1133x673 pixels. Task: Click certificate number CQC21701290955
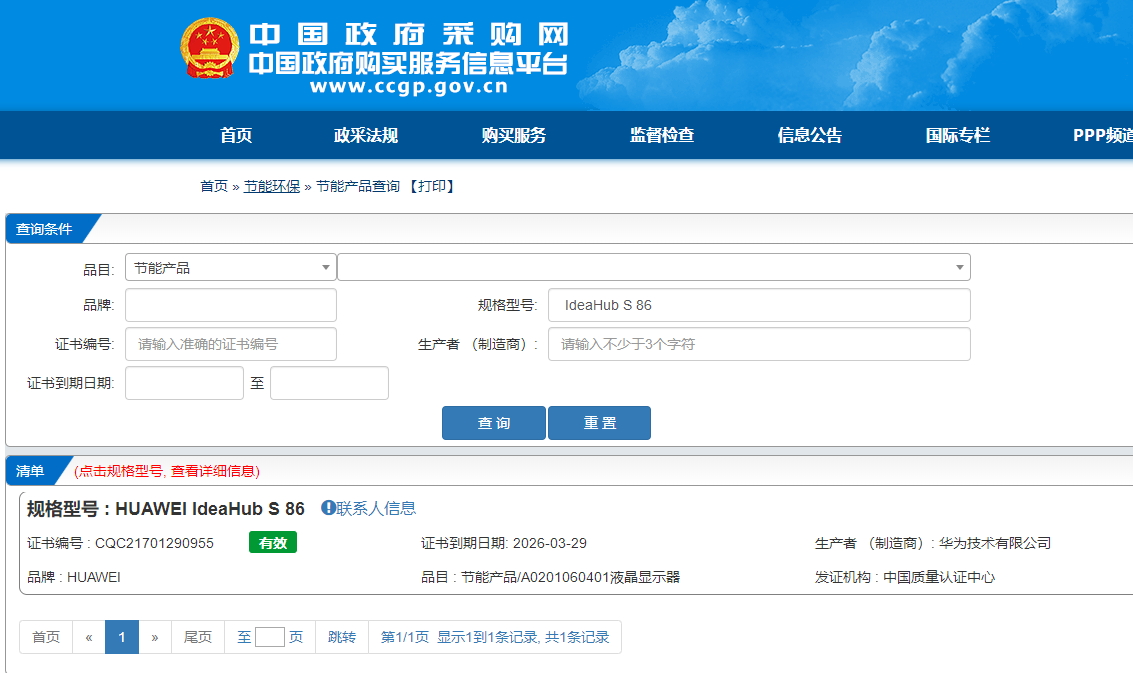pos(154,544)
